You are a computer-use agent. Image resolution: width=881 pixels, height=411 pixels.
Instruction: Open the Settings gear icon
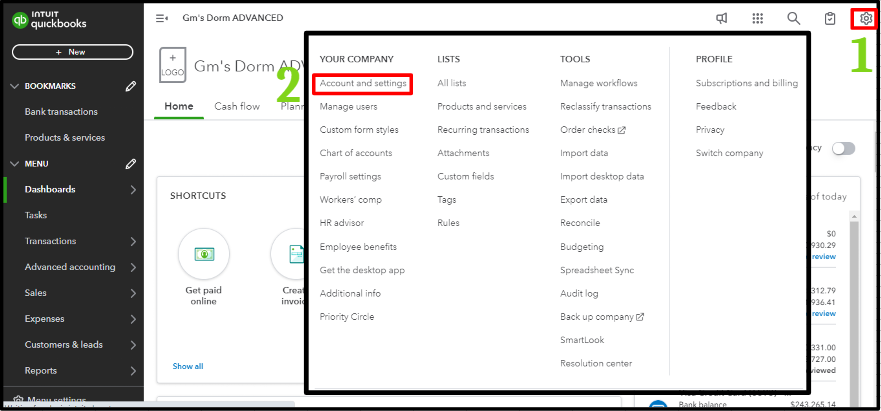tap(863, 18)
